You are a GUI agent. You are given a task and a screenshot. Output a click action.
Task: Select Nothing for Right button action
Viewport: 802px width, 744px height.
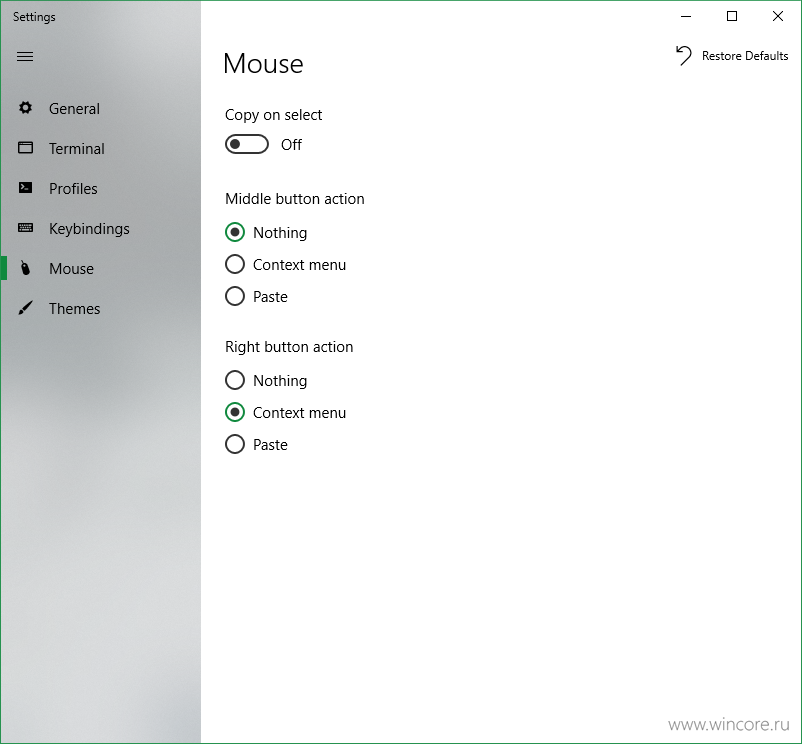point(266,380)
